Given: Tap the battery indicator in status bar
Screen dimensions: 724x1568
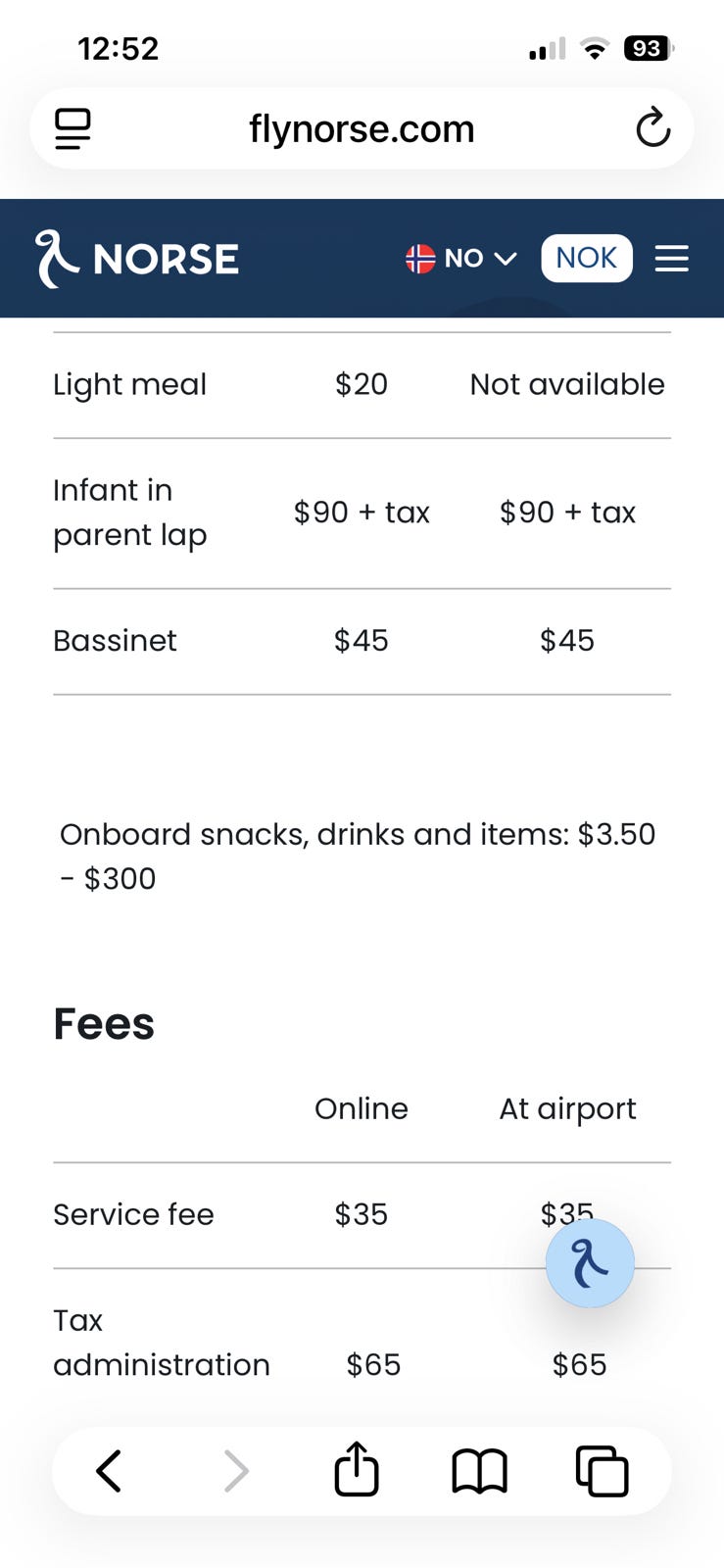Looking at the screenshot, I should [648, 48].
